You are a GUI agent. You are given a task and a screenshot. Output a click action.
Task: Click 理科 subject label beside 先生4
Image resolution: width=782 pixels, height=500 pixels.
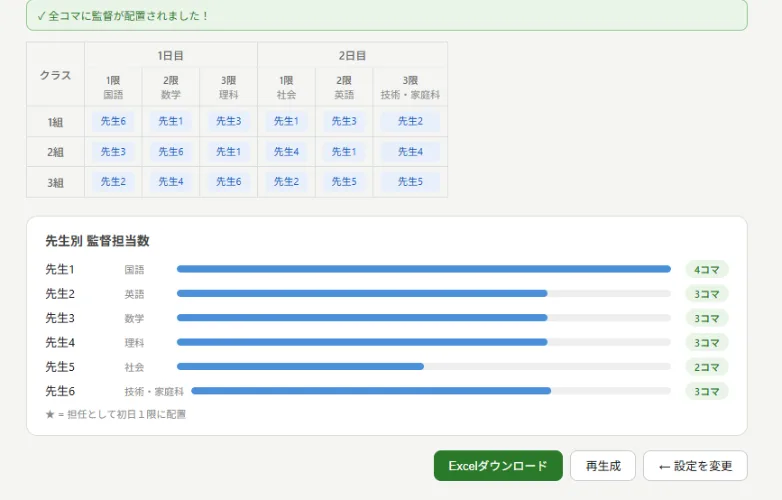(134, 343)
